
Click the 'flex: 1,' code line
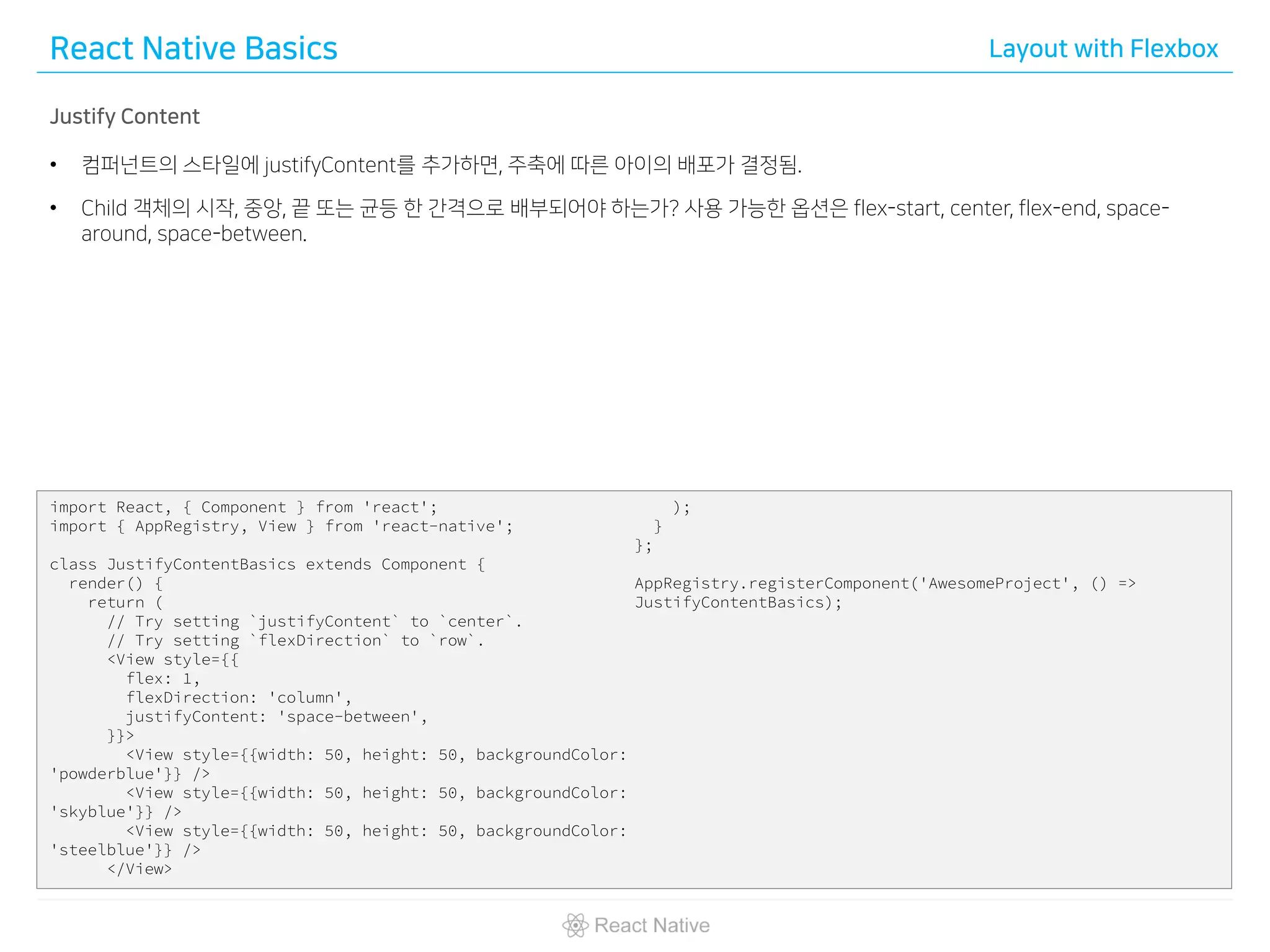coord(163,679)
